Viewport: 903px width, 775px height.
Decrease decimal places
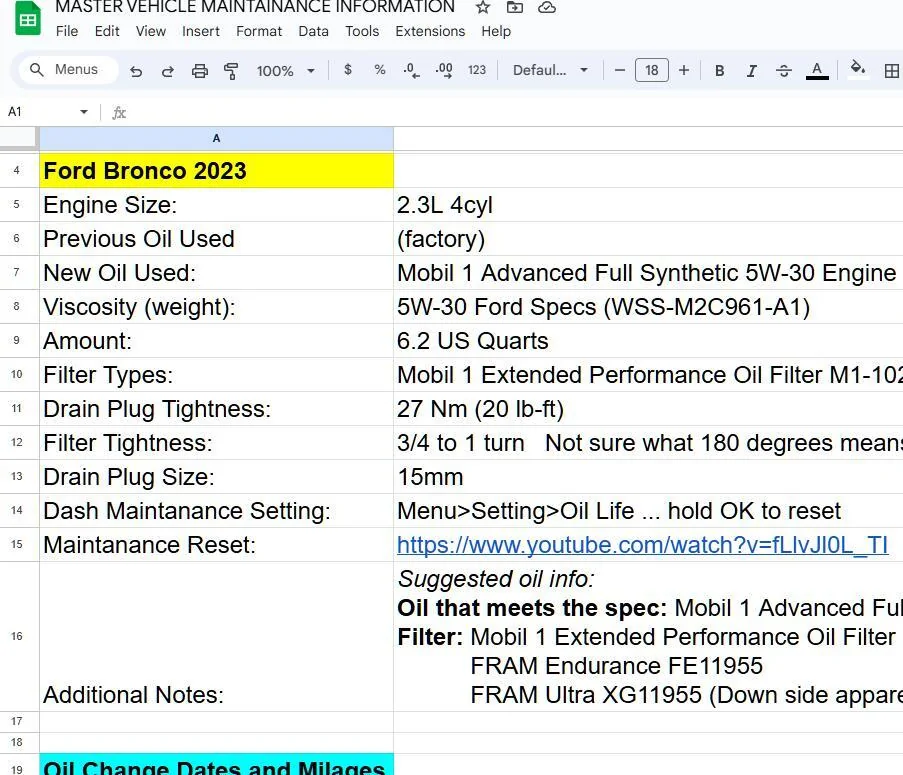(411, 70)
